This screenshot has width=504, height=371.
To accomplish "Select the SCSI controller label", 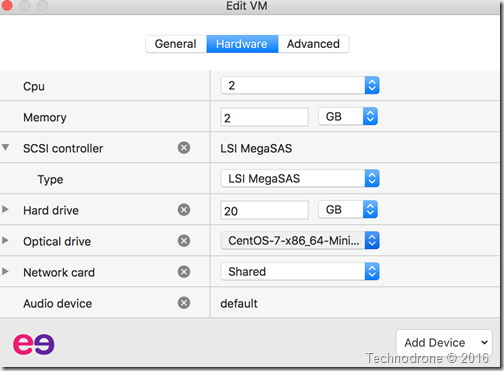I will (x=63, y=148).
